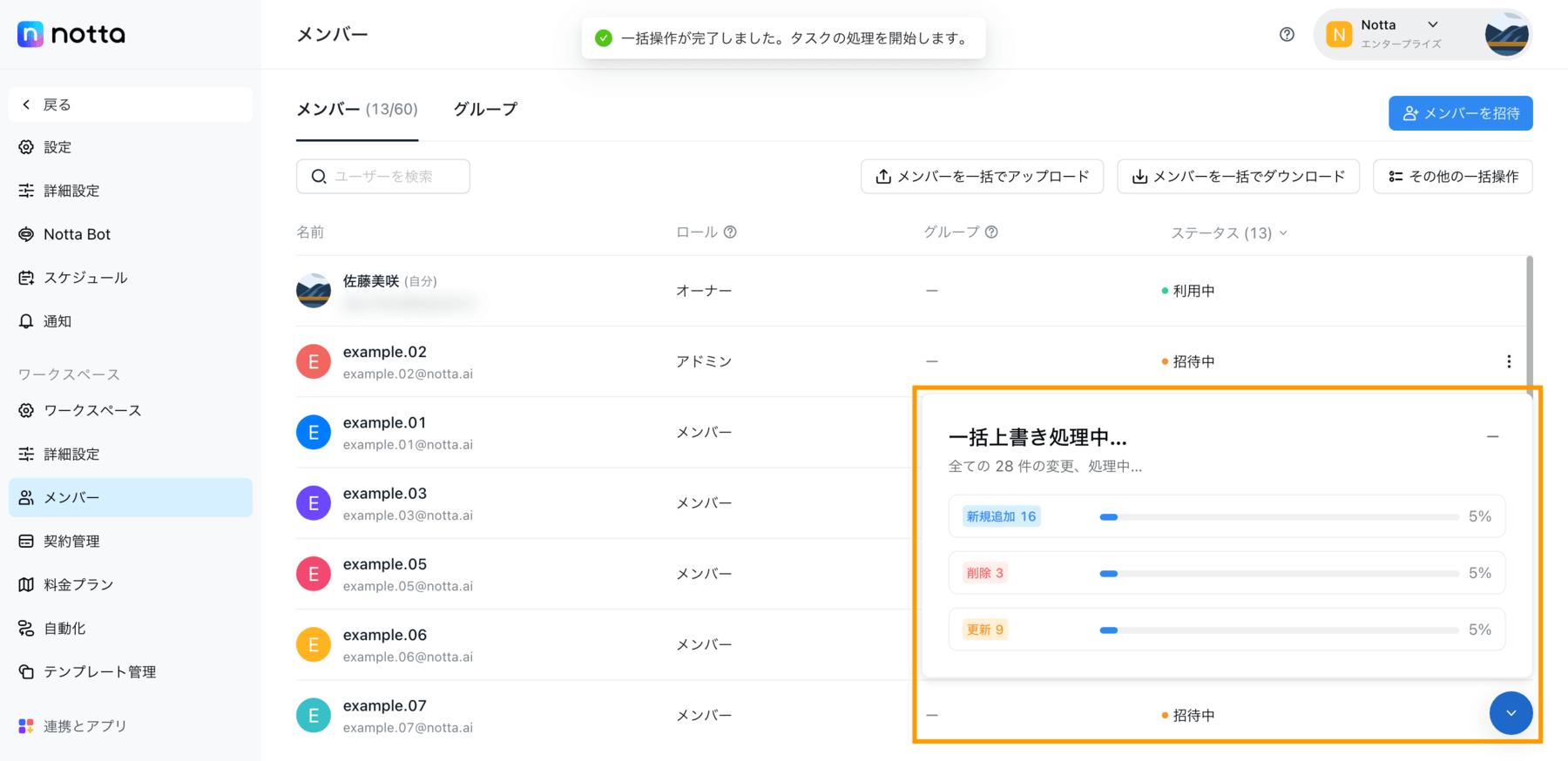1568x761 pixels.
Task: Click the 新規追加 16 progress bar
Action: pos(1279,517)
